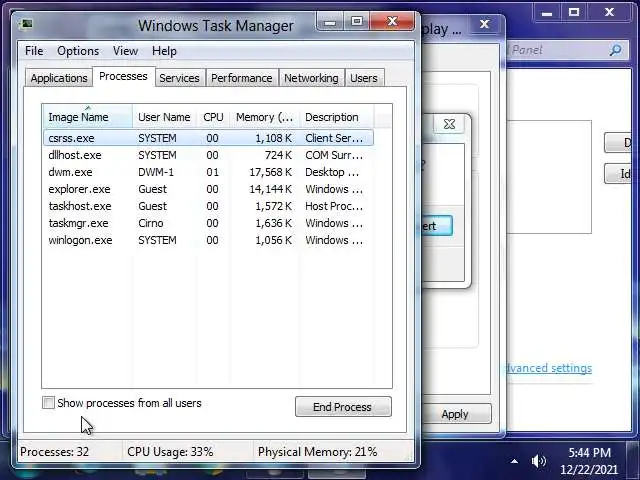Click the CPU Usage: 33% status entry
The width and height of the screenshot is (640, 480).
click(x=170, y=452)
